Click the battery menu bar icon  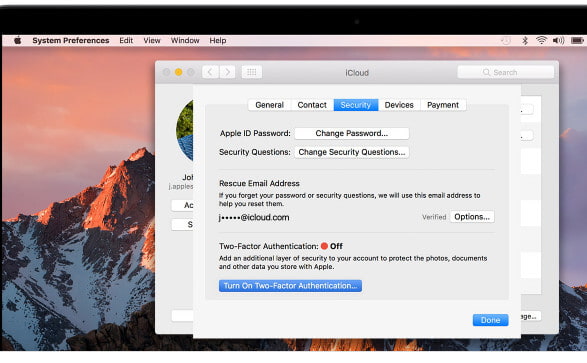tap(577, 40)
